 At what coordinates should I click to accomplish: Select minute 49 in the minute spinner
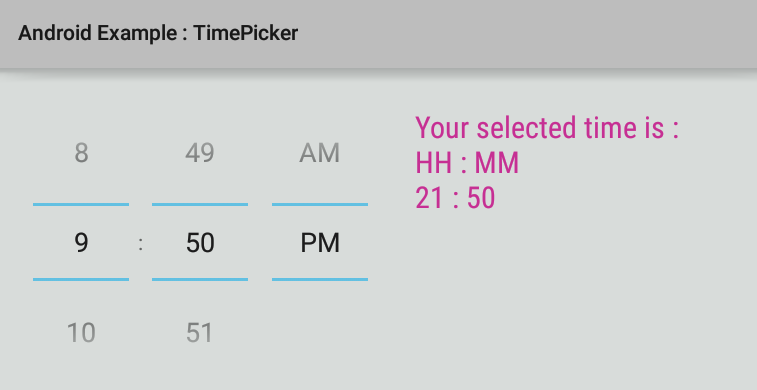click(200, 153)
